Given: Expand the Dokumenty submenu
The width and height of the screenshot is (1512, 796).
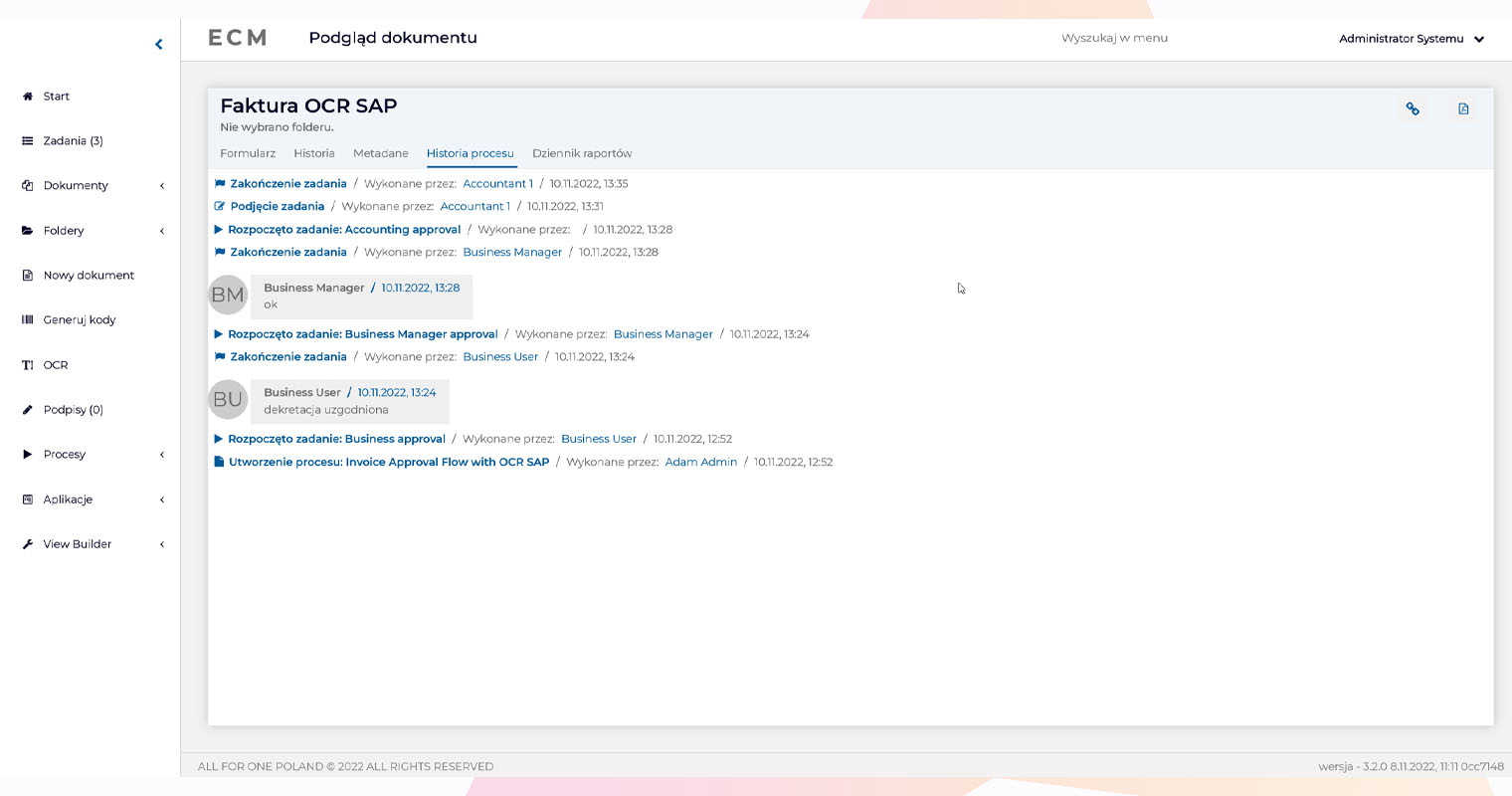Looking at the screenshot, I should pos(162,186).
